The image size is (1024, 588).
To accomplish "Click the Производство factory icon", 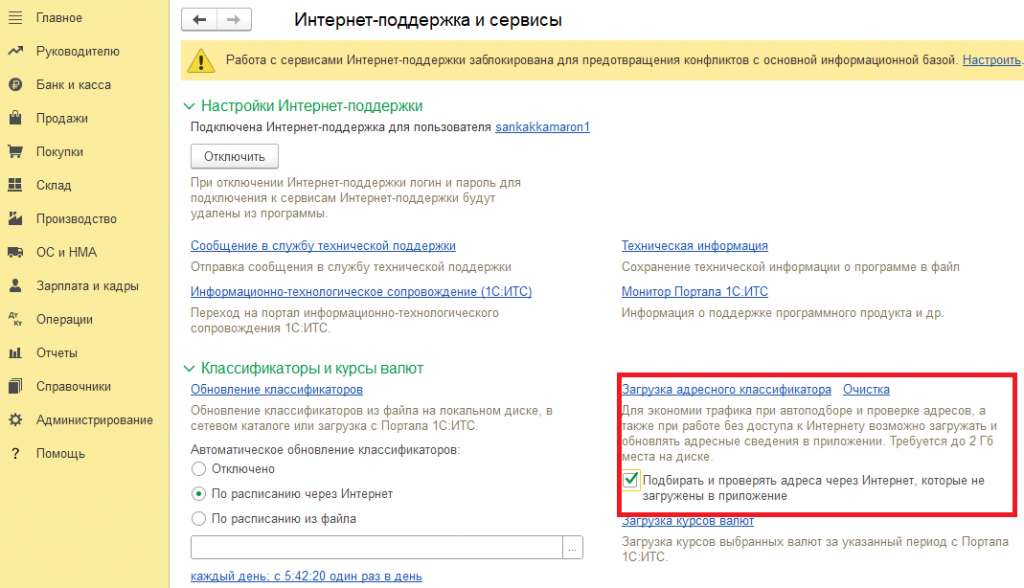I will point(15,218).
